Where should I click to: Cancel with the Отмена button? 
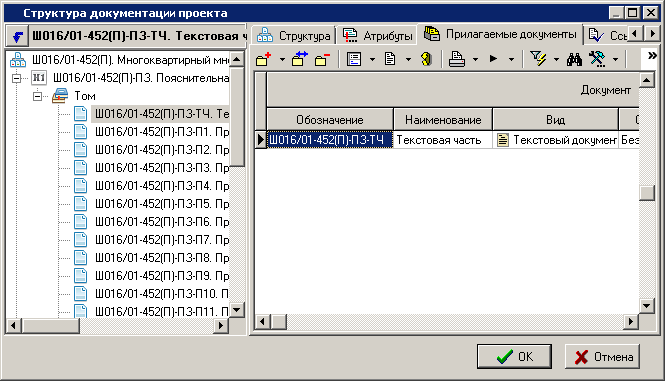602,356
